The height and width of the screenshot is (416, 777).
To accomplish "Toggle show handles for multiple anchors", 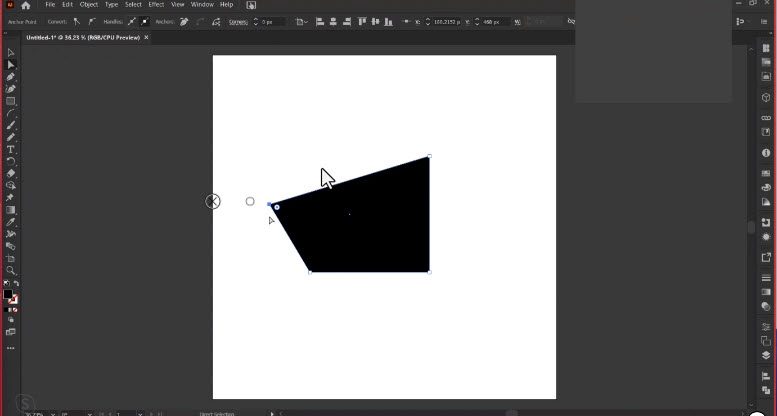I will click(x=131, y=21).
